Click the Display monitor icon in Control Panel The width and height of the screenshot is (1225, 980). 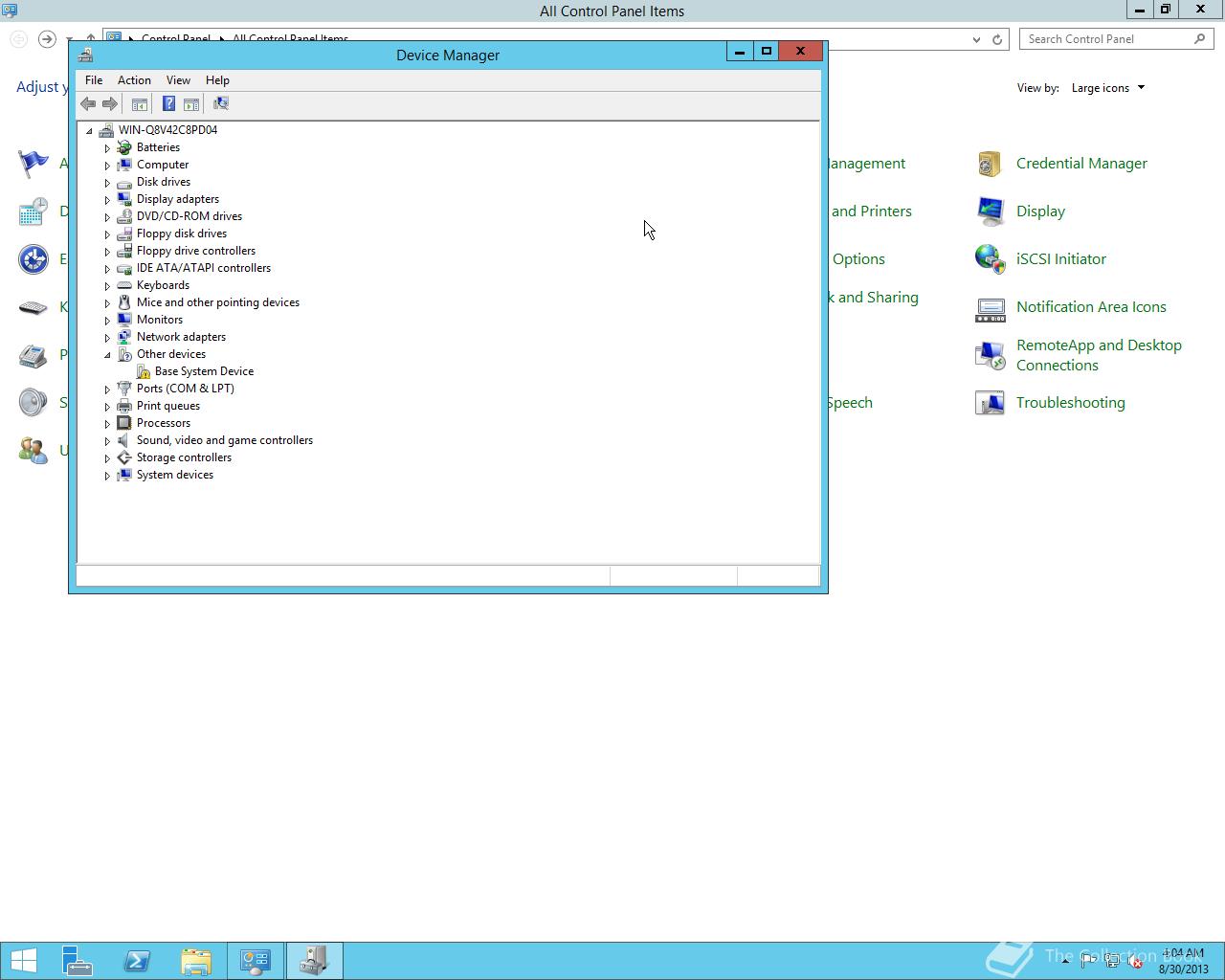coord(990,212)
